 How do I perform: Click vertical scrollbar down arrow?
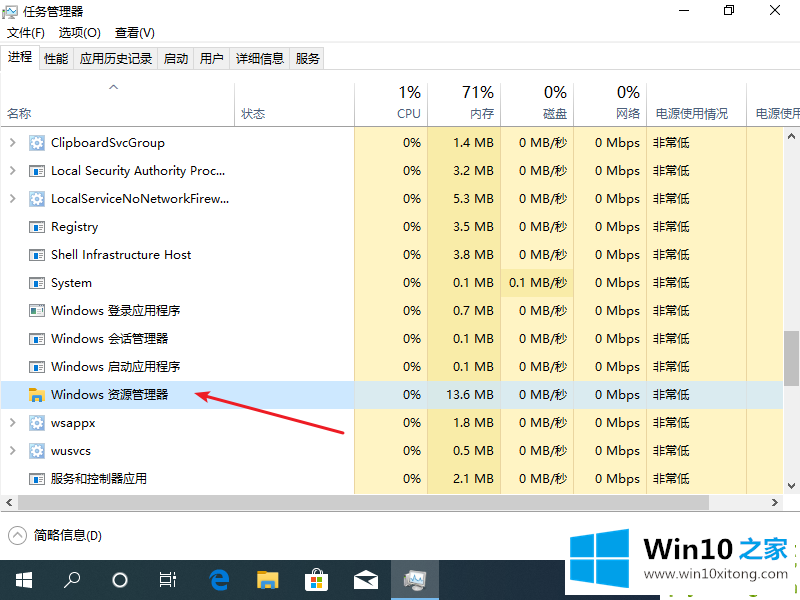(791, 486)
